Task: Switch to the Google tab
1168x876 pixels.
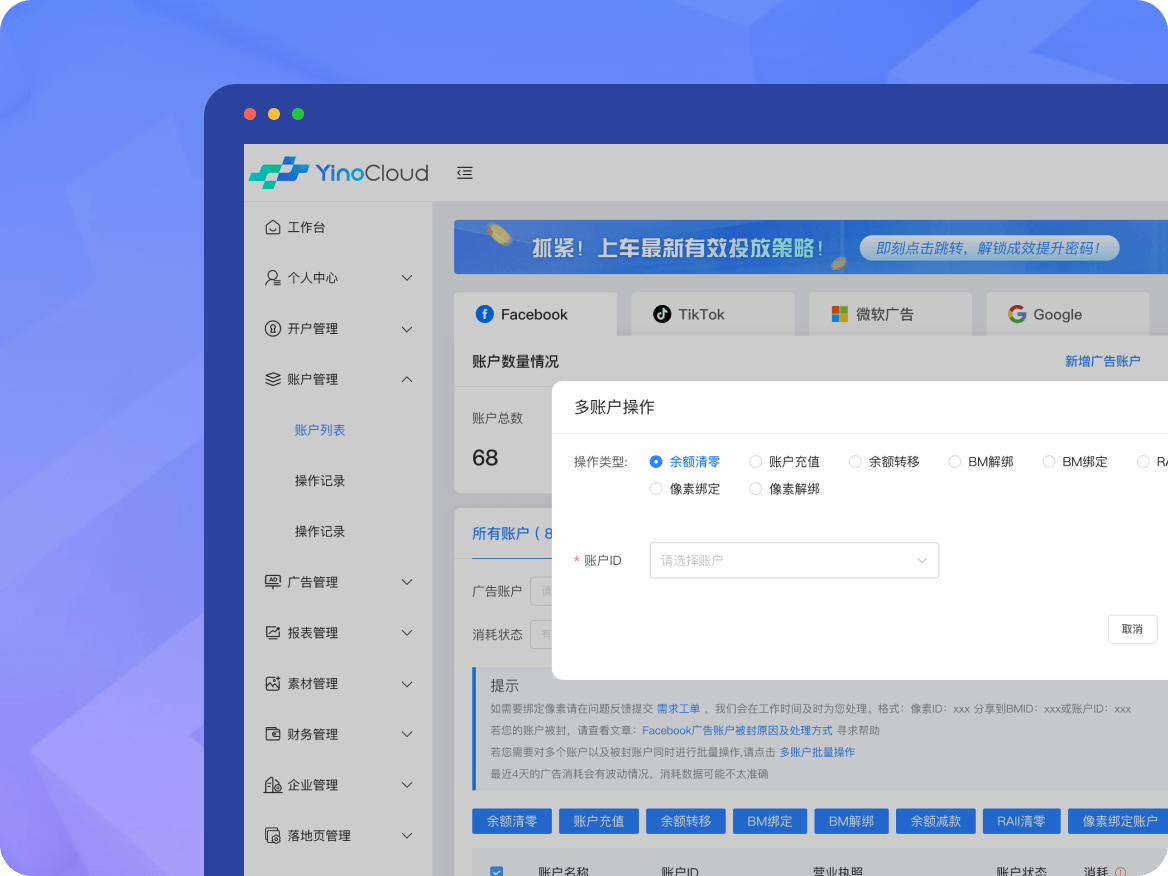Action: [1067, 314]
